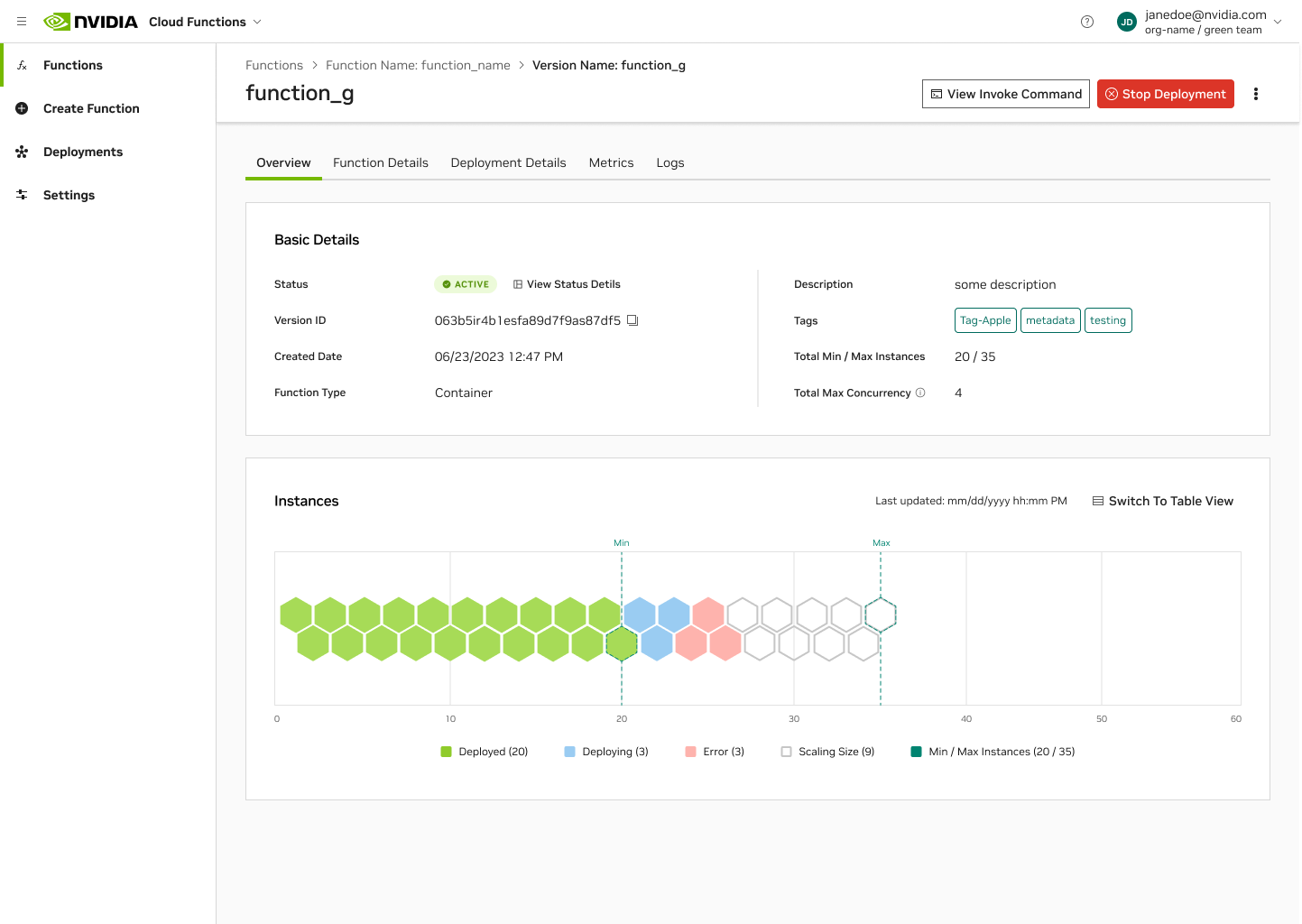Click the Stop Deployment button

[x=1165, y=94]
